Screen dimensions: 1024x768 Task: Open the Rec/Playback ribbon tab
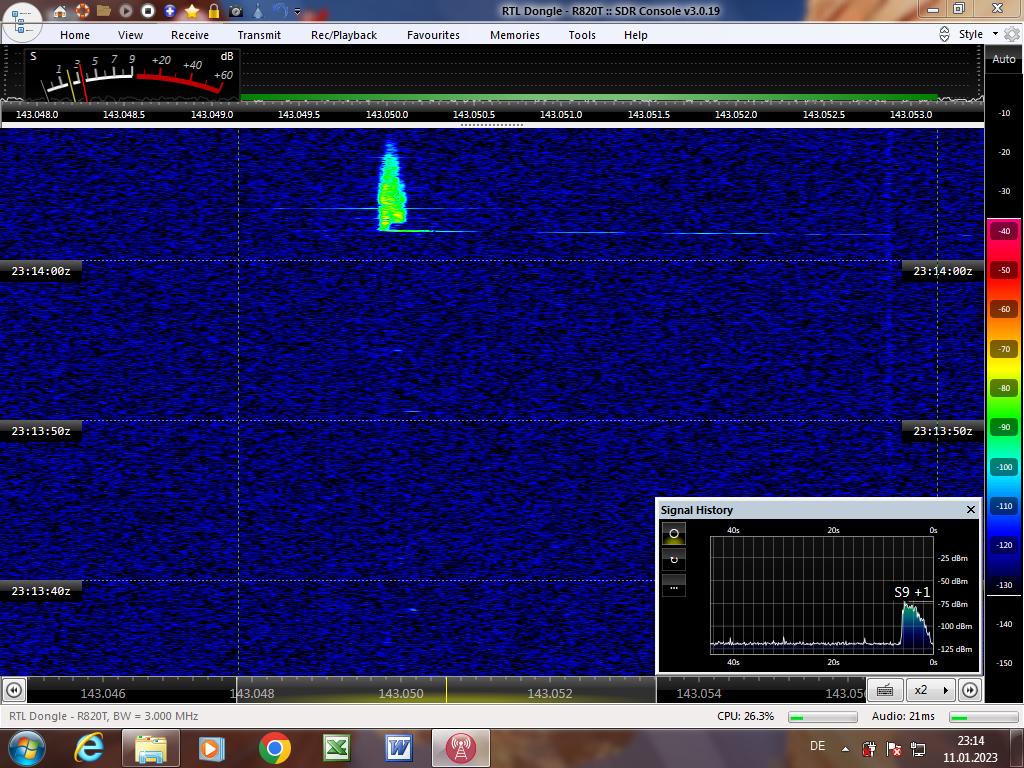pyautogui.click(x=344, y=35)
